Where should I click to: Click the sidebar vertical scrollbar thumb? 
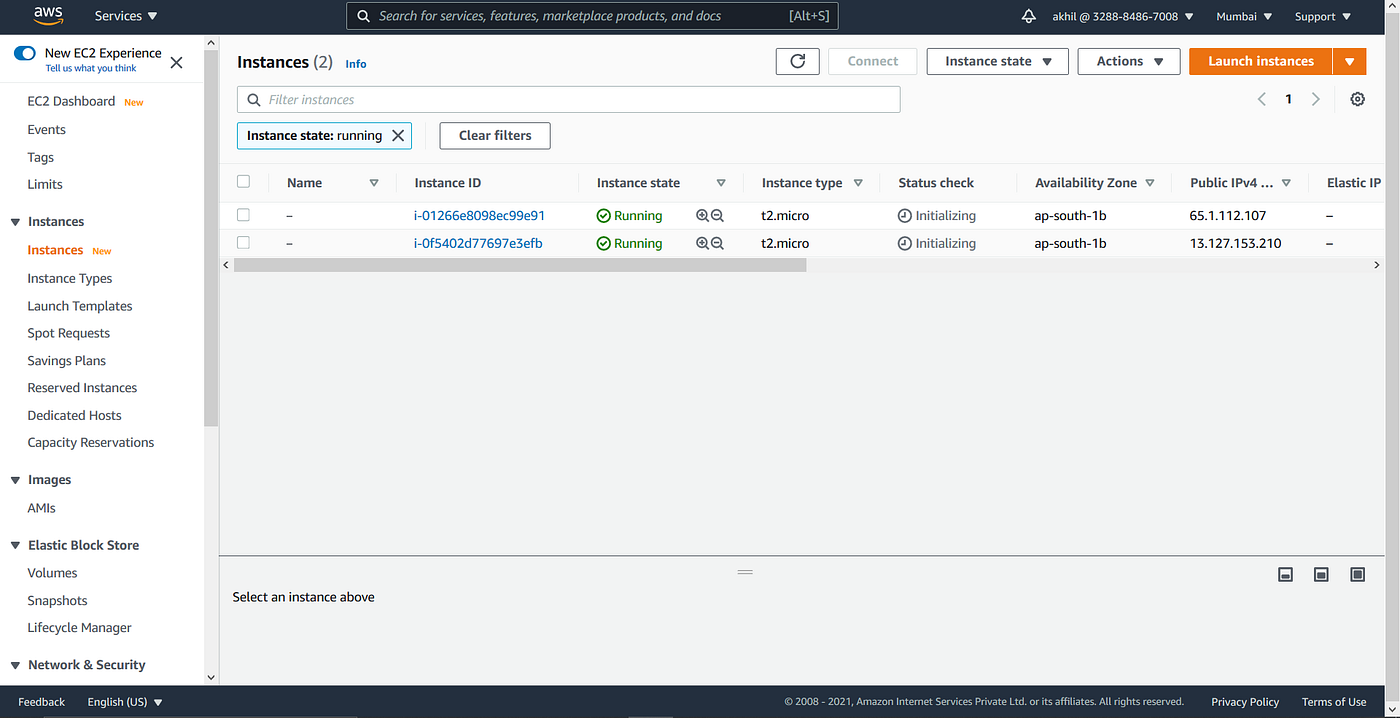coord(211,238)
